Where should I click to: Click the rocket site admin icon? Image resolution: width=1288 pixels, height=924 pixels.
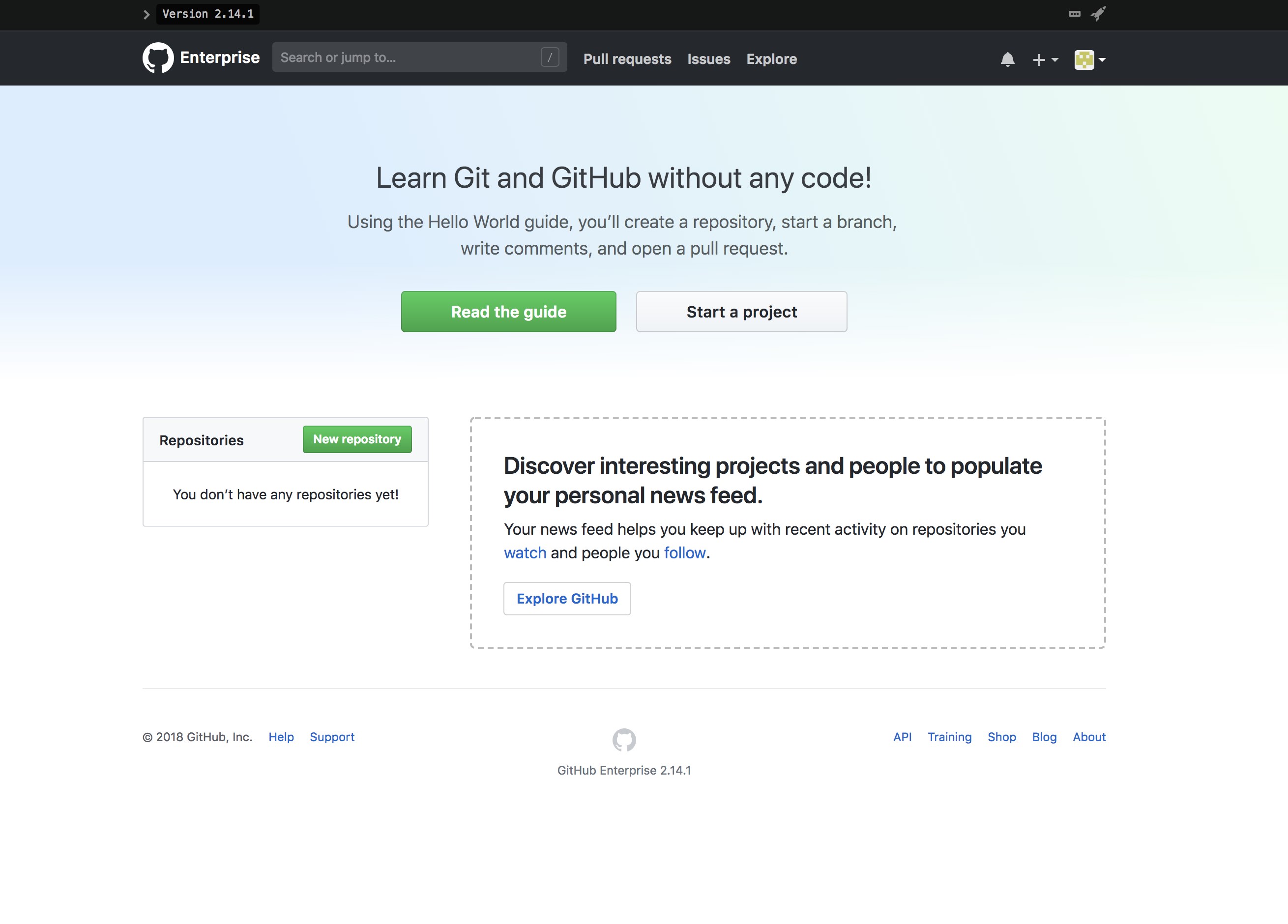click(x=1098, y=14)
